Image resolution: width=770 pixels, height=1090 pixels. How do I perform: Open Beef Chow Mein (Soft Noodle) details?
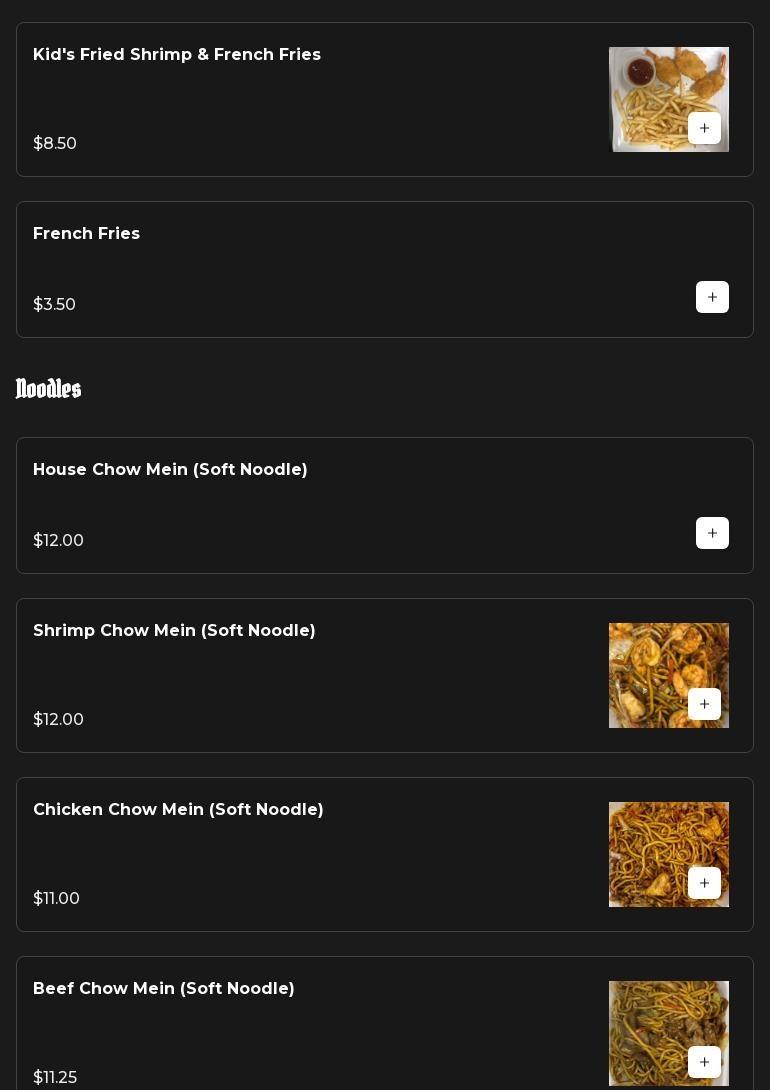[164, 989]
